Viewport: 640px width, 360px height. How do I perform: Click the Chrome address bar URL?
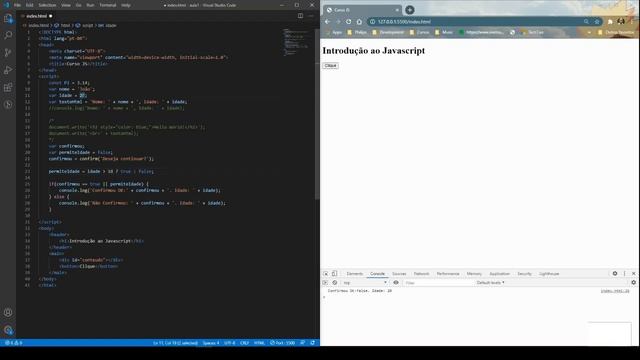(x=404, y=22)
